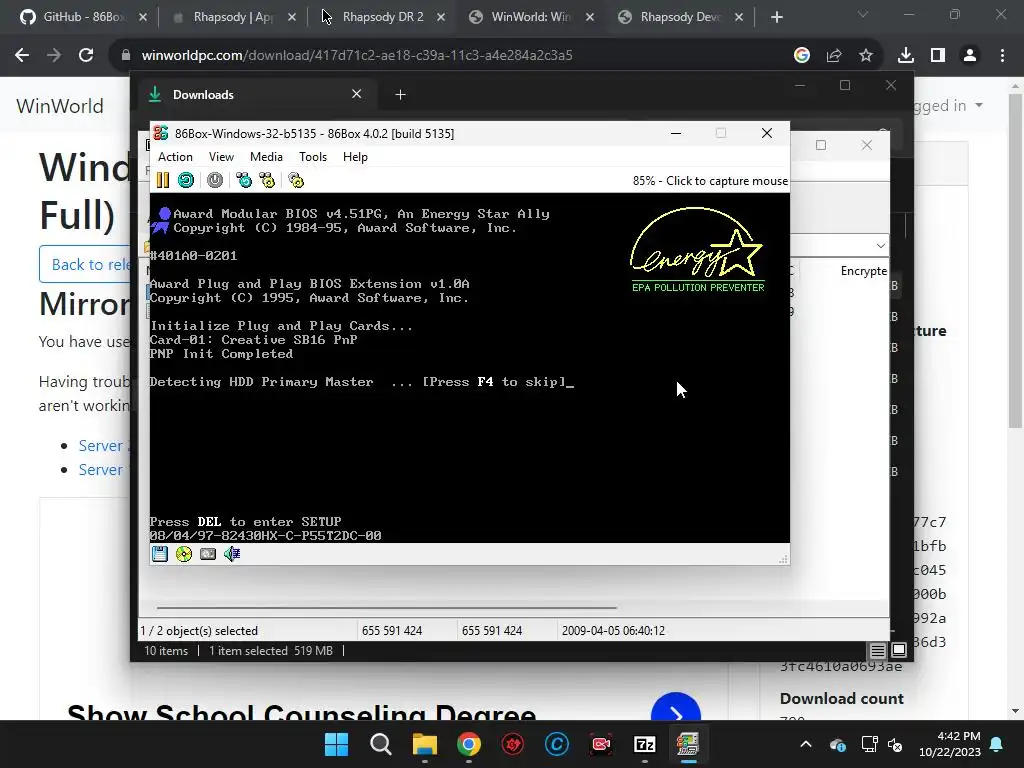Toggle Chrome side panel icon
The image size is (1024, 768).
click(x=938, y=56)
